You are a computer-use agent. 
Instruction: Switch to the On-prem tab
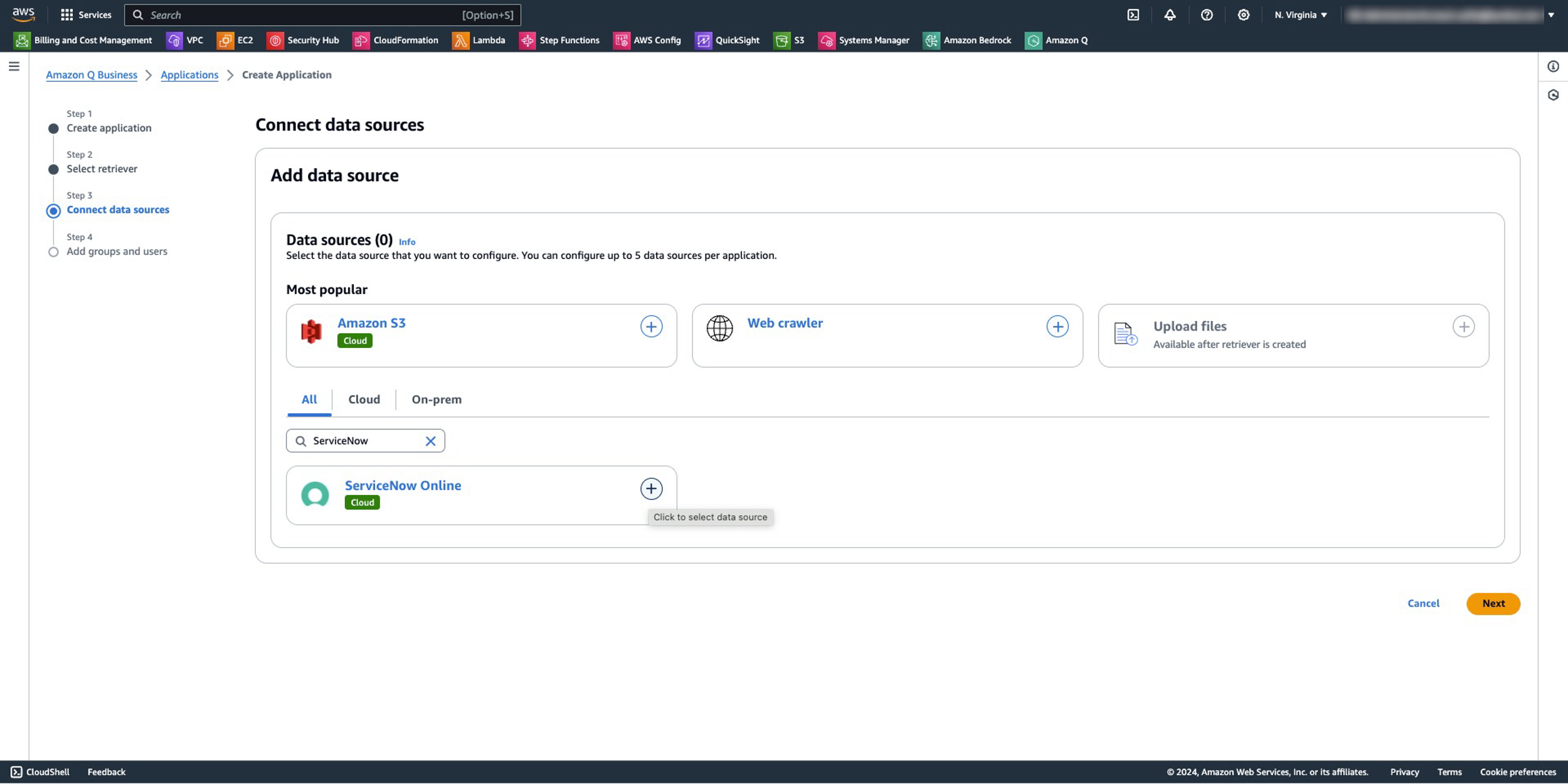click(437, 400)
